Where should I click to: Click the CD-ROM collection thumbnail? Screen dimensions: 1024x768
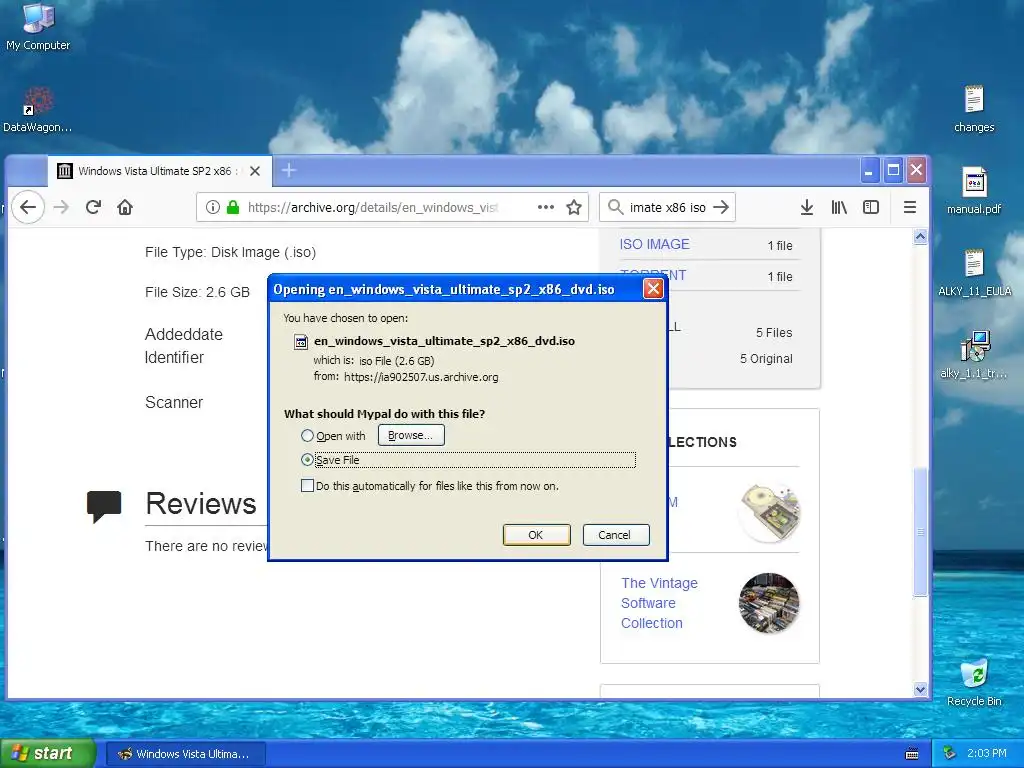click(769, 512)
